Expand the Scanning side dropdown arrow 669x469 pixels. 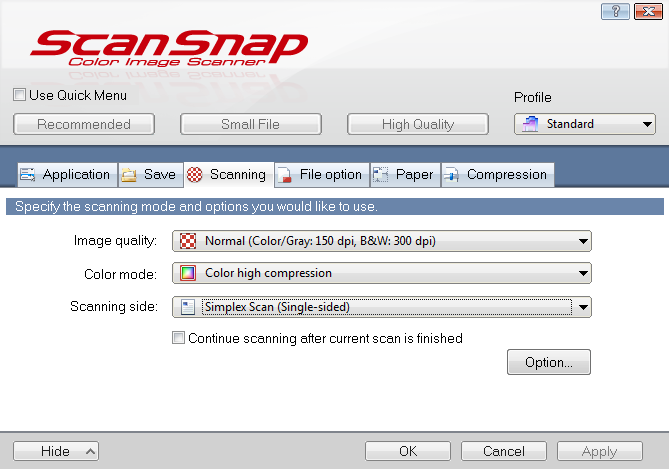[x=583, y=307]
